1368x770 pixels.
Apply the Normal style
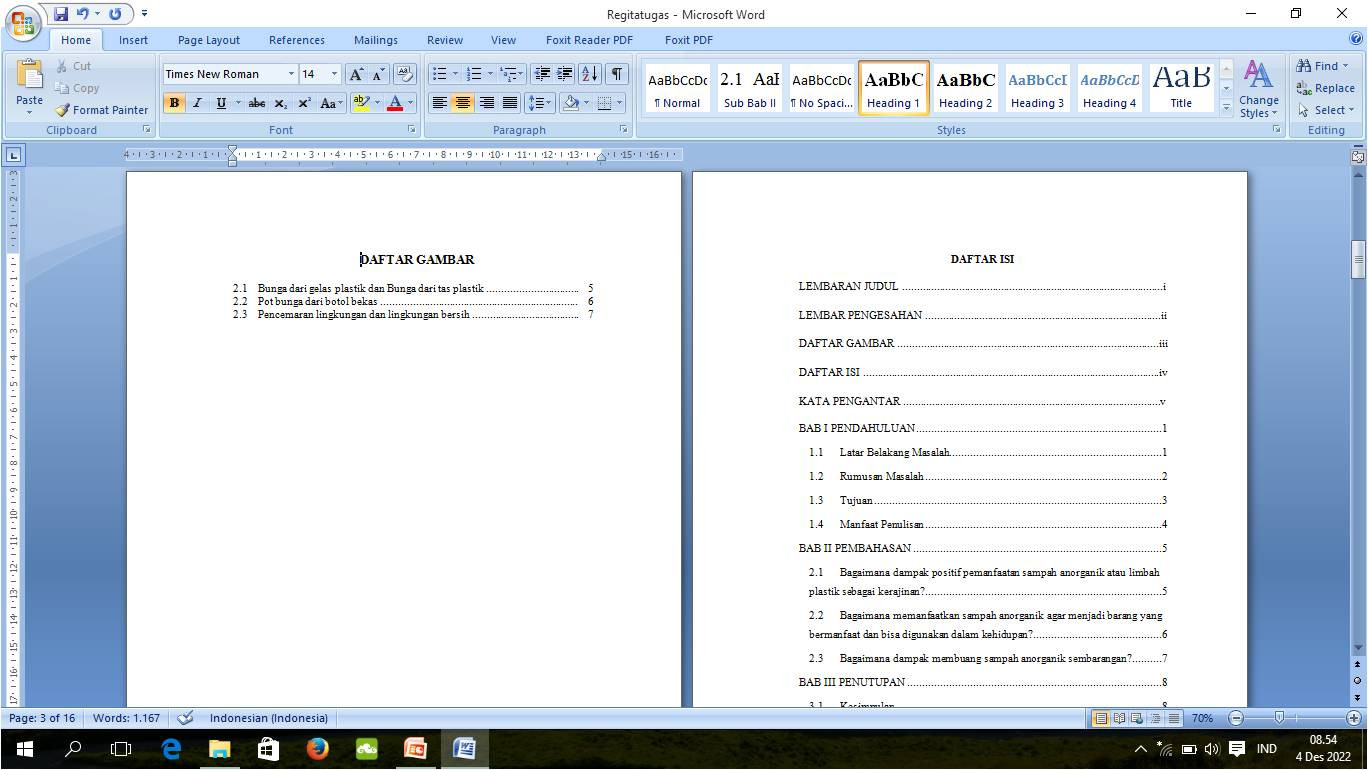pos(677,87)
